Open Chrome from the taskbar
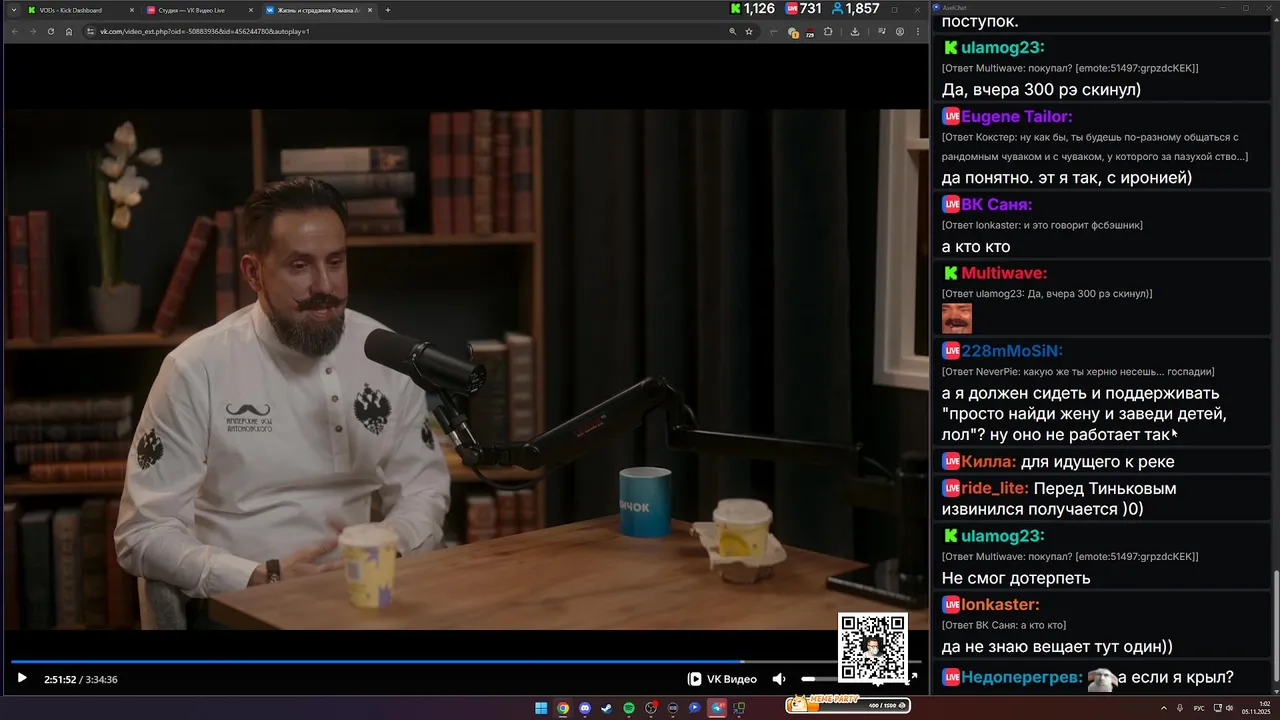 click(563, 708)
